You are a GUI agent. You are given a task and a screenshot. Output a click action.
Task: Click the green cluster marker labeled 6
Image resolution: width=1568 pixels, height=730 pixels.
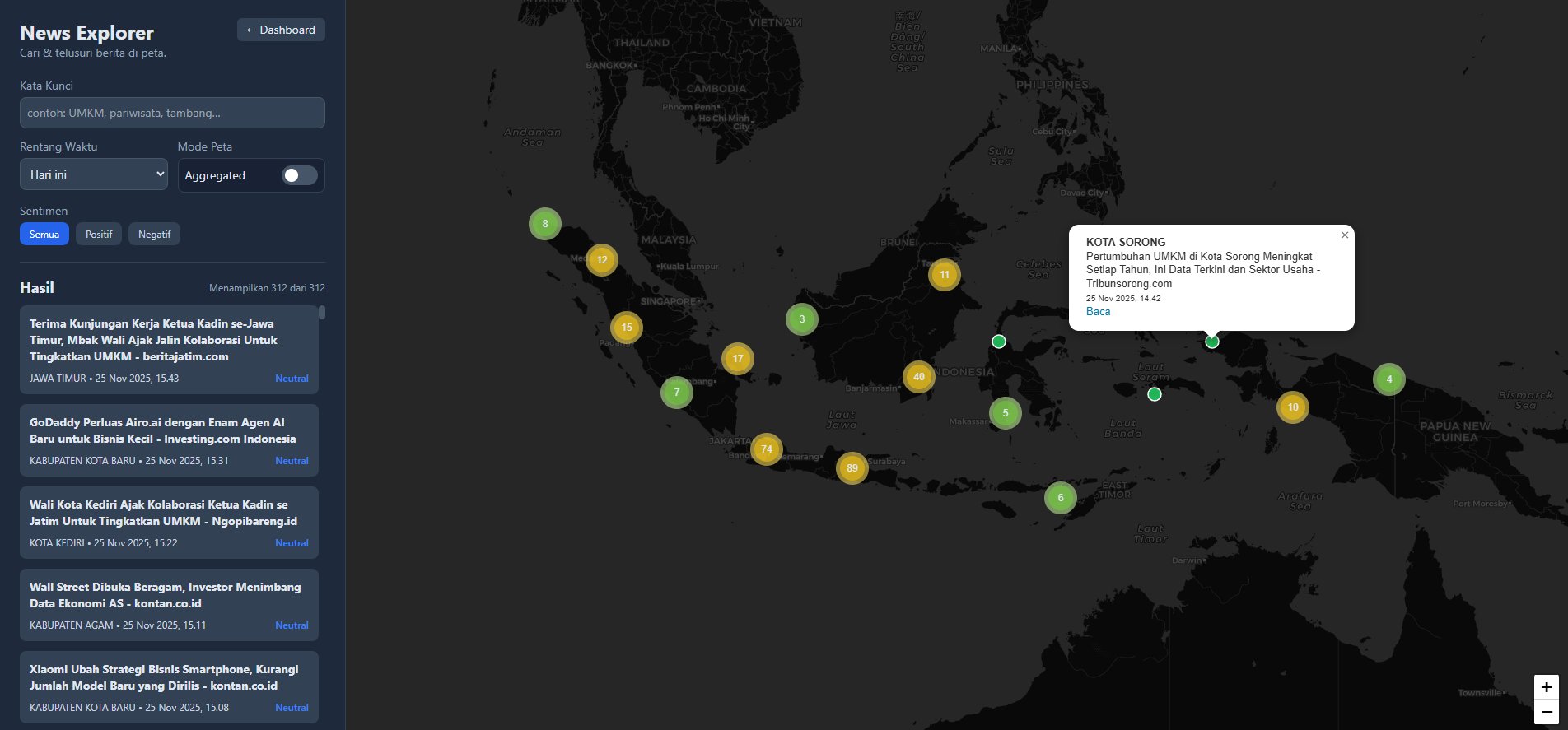pyautogui.click(x=1060, y=498)
